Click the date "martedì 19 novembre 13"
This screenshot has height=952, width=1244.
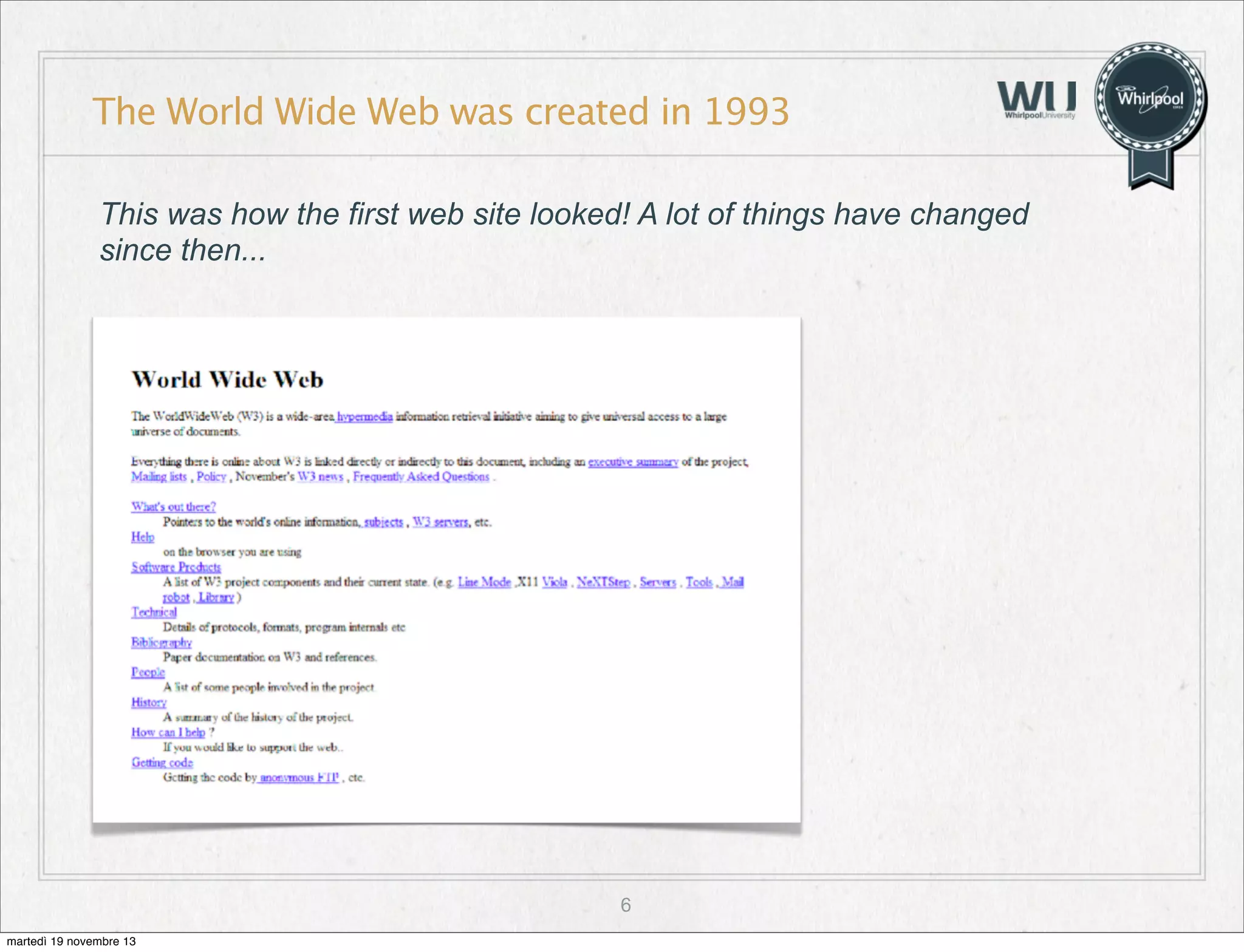[71, 942]
